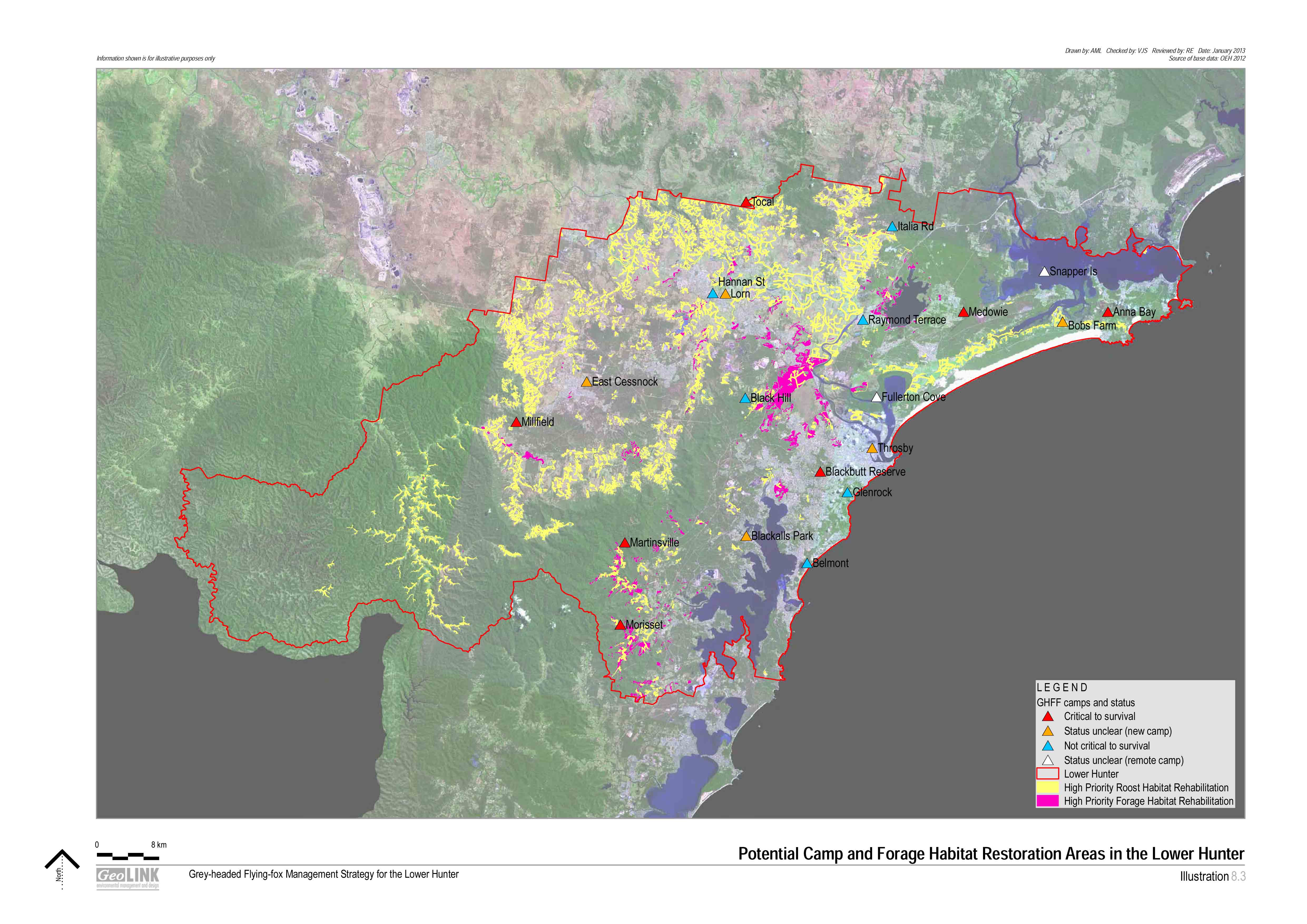Click 'Lower Hunter' legend label
The image size is (1307, 924).
point(1091,774)
